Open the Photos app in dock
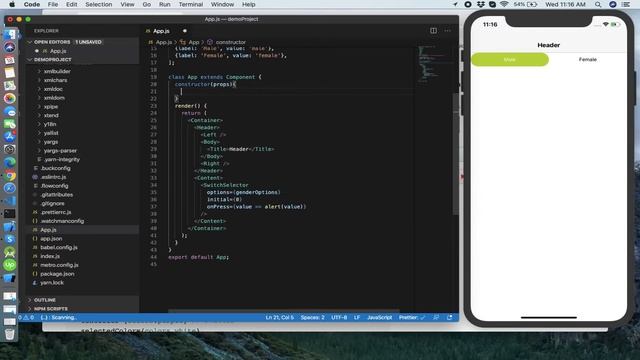This screenshot has width=640, height=360. pyautogui.click(x=9, y=98)
